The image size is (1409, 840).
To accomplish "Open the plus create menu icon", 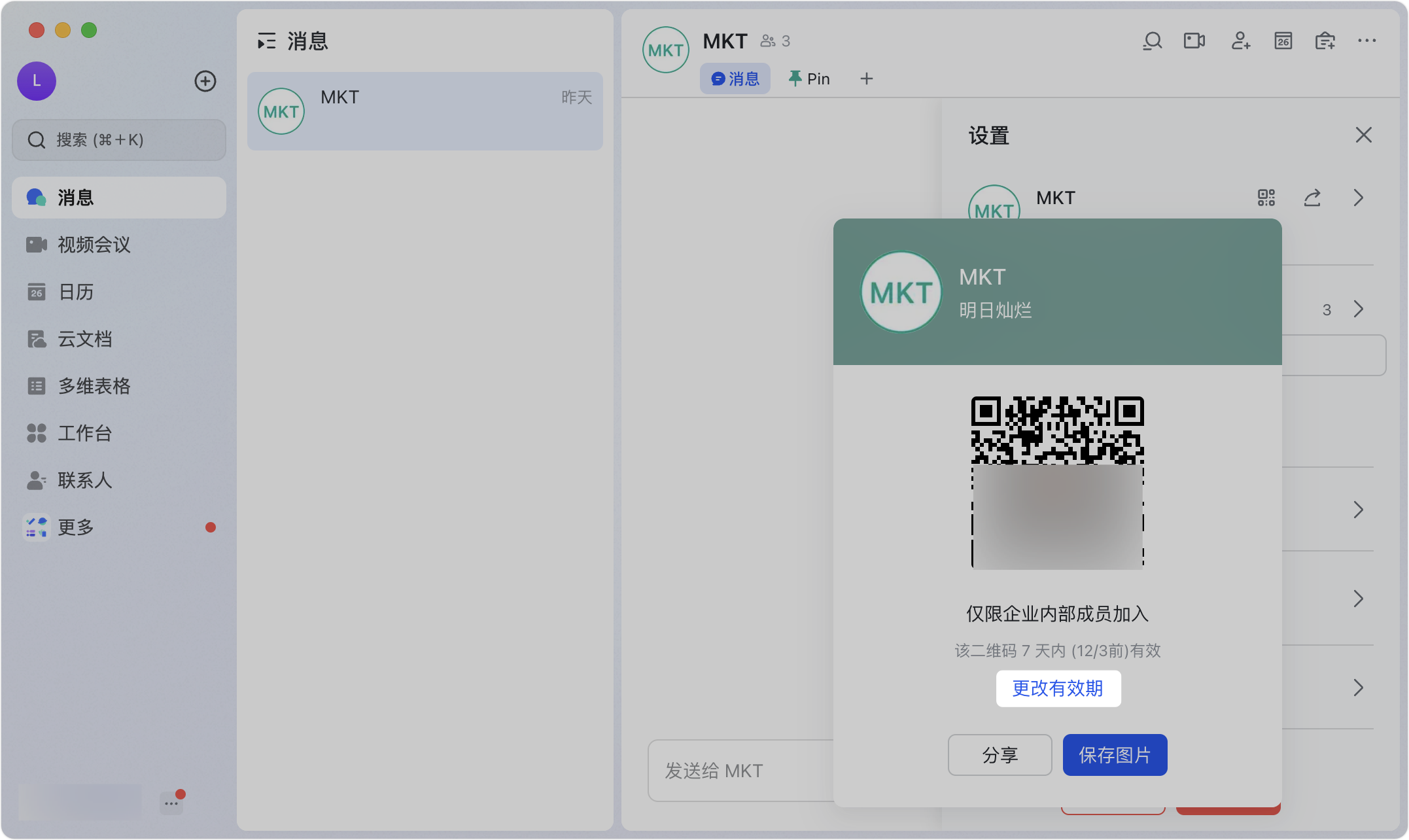I will tap(205, 81).
